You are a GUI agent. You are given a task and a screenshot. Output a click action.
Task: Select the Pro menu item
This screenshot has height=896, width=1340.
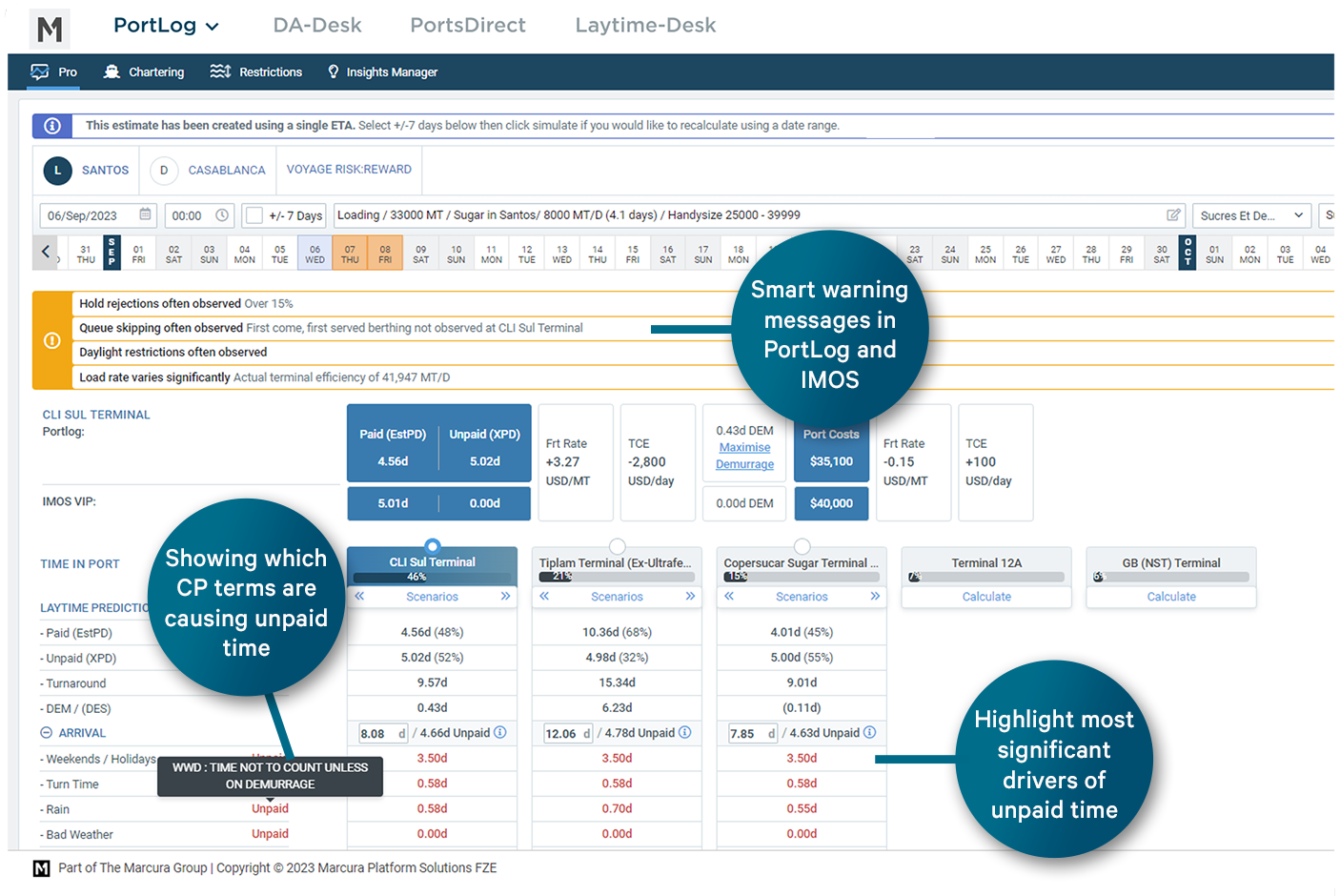(x=54, y=72)
